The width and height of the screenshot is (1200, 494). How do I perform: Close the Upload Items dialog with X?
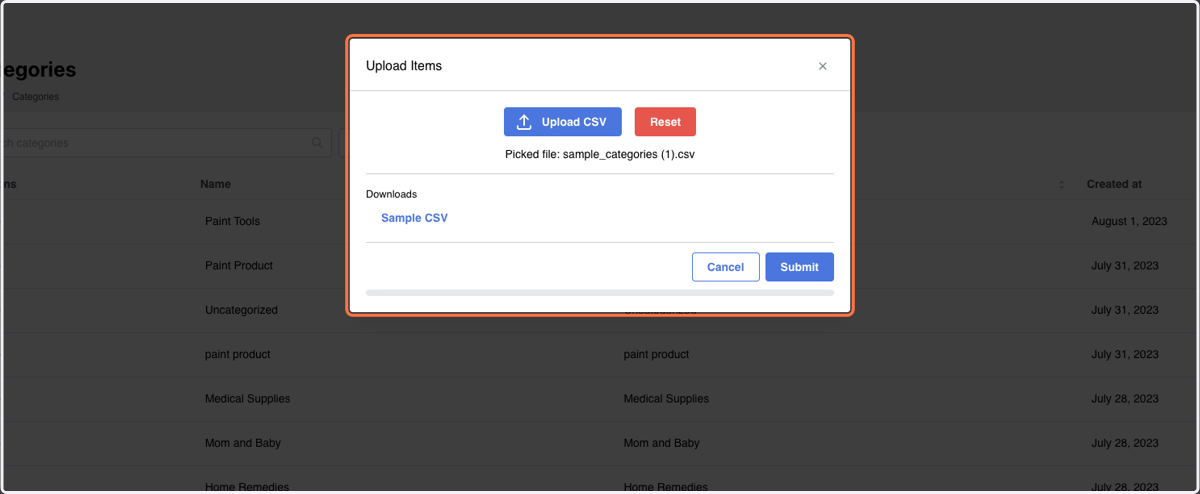click(823, 66)
